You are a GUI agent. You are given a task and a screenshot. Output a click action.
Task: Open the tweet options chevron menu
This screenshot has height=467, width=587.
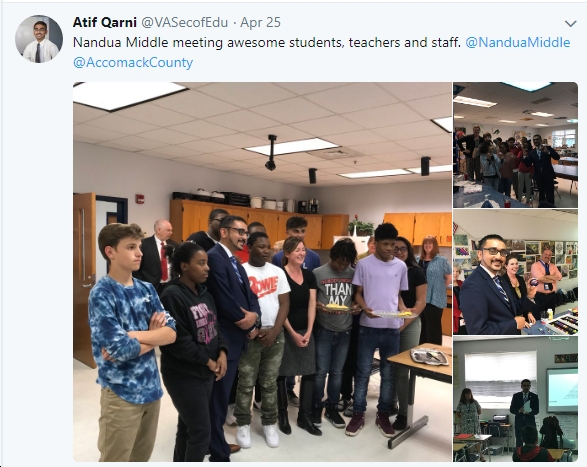click(x=570, y=24)
